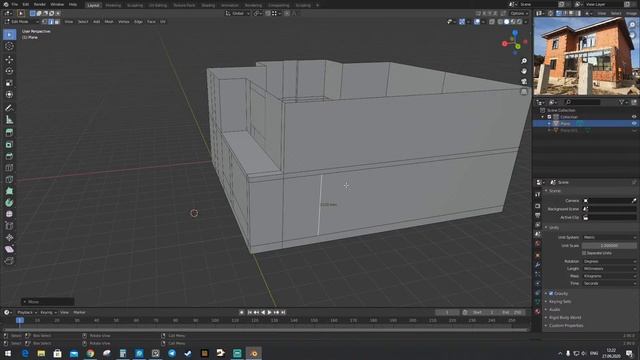This screenshot has width=640, height=360.
Task: Choose the Loop Cut tool
Action: [9, 168]
